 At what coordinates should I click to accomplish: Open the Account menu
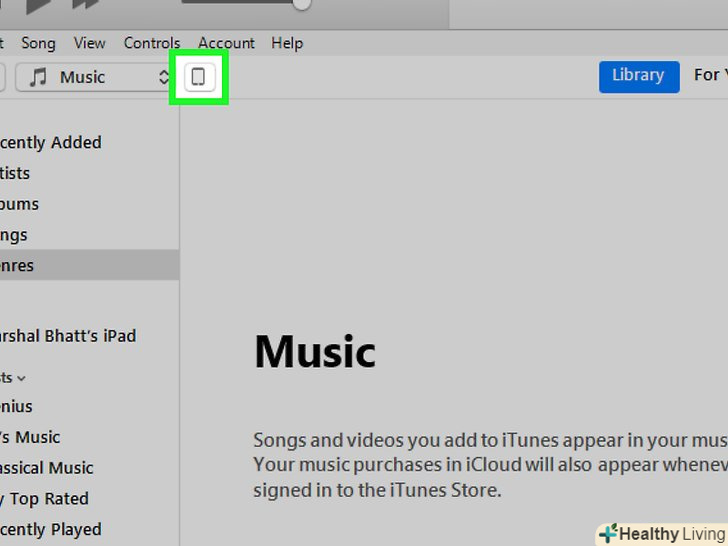click(x=226, y=43)
